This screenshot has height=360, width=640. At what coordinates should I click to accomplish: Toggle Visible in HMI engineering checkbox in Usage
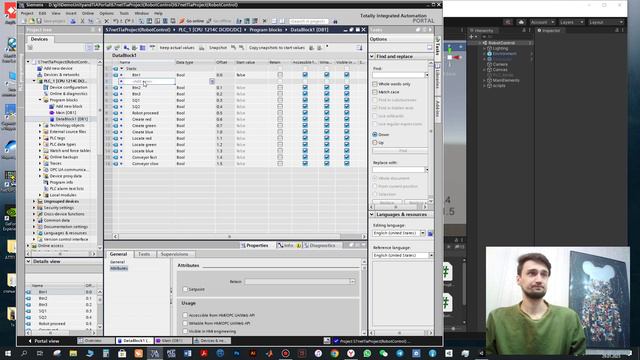[185, 331]
